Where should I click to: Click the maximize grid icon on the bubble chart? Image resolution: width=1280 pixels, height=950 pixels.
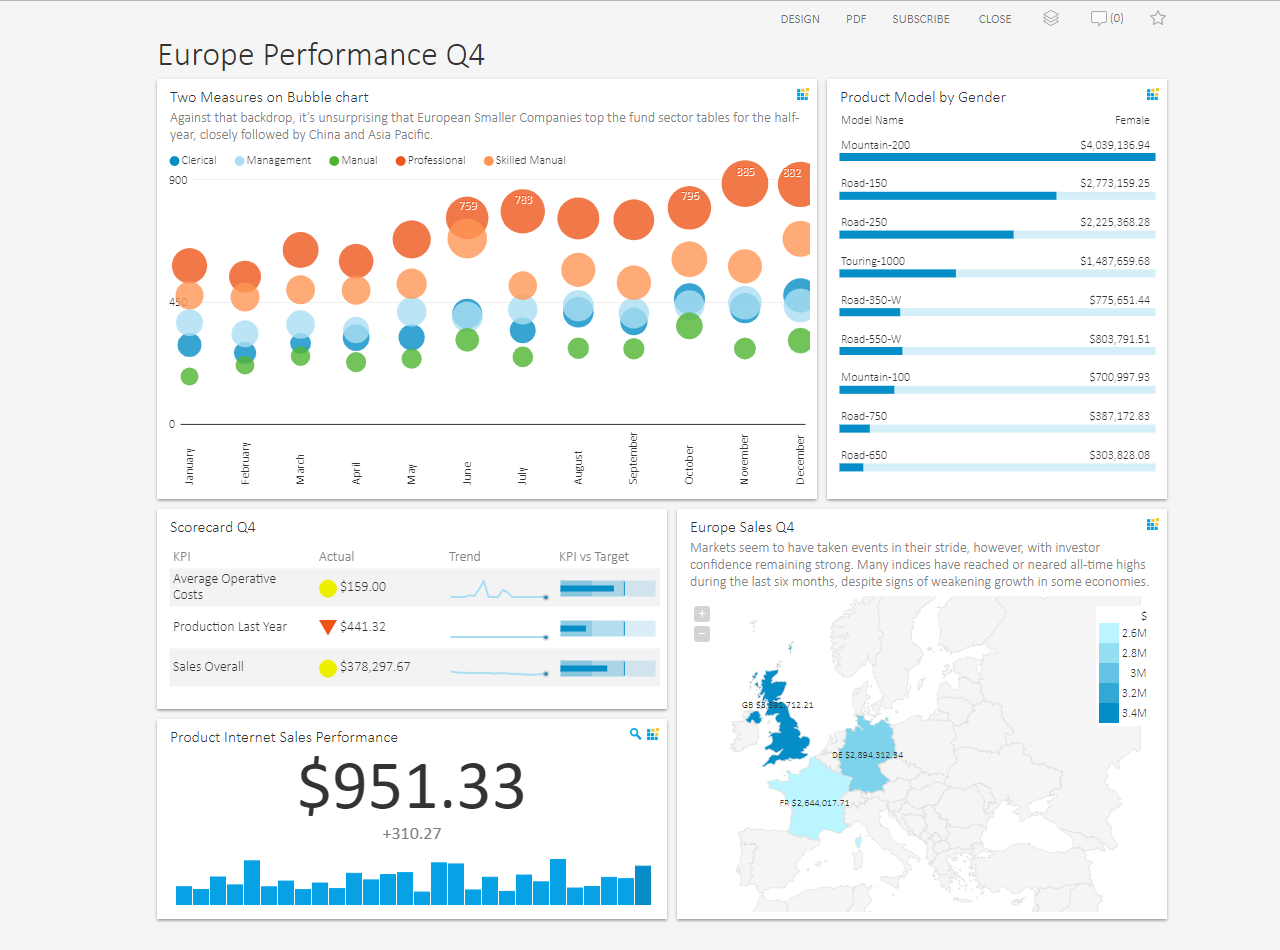(802, 94)
